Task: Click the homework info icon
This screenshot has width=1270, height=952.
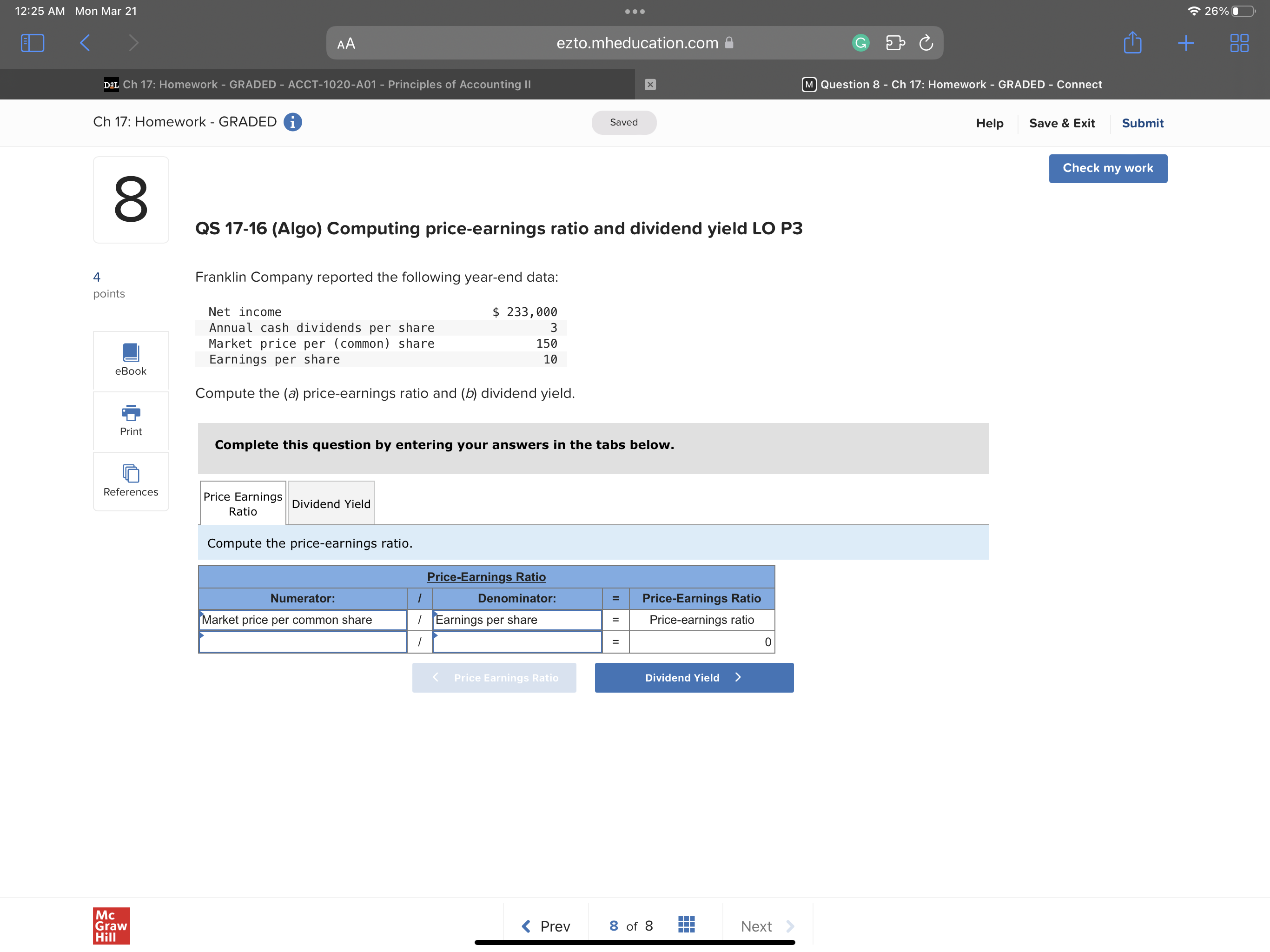Action: [293, 122]
